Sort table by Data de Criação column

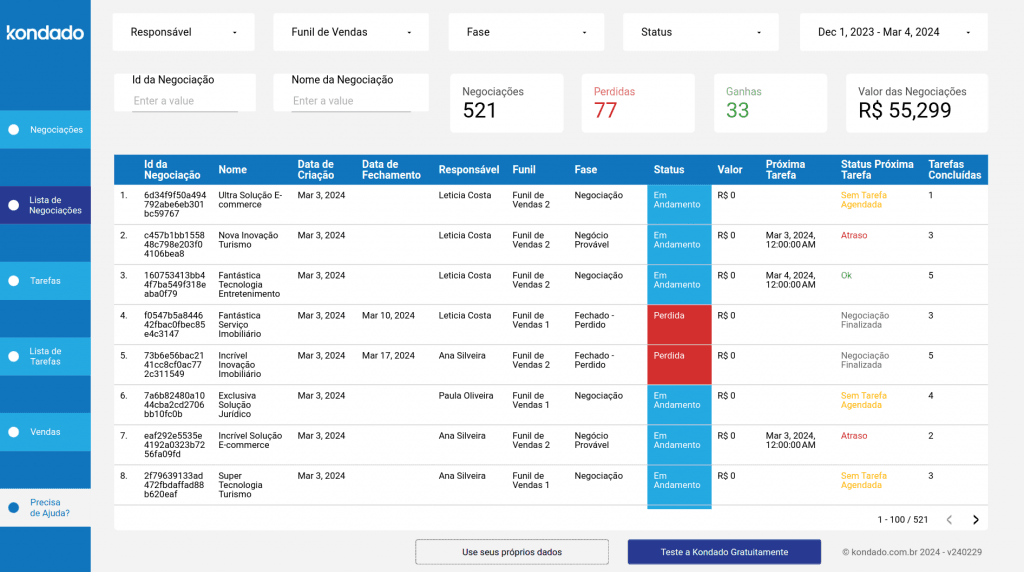point(315,169)
